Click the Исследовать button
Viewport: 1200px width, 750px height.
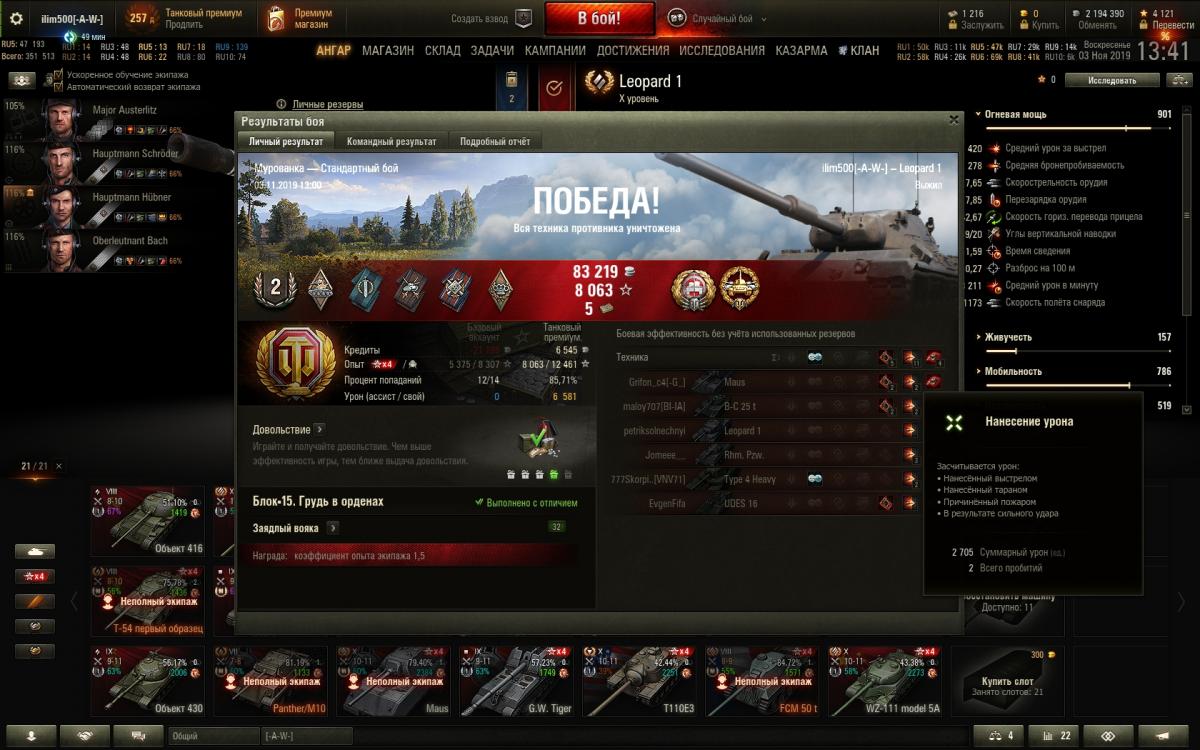pos(1112,80)
